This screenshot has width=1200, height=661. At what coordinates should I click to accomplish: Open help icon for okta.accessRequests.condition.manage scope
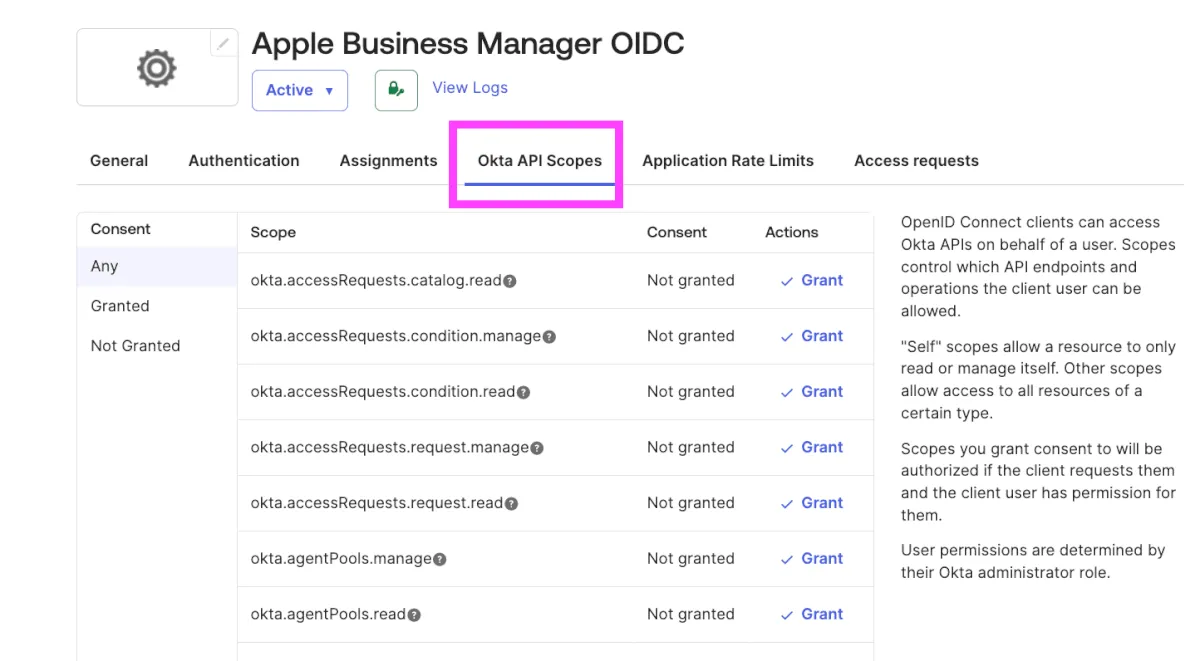click(x=549, y=337)
